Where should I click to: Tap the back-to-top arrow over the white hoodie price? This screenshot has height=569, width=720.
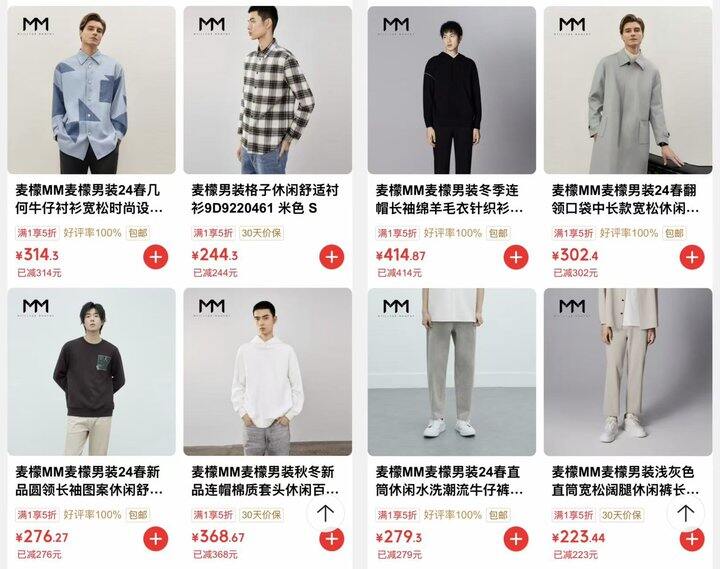(x=325, y=513)
